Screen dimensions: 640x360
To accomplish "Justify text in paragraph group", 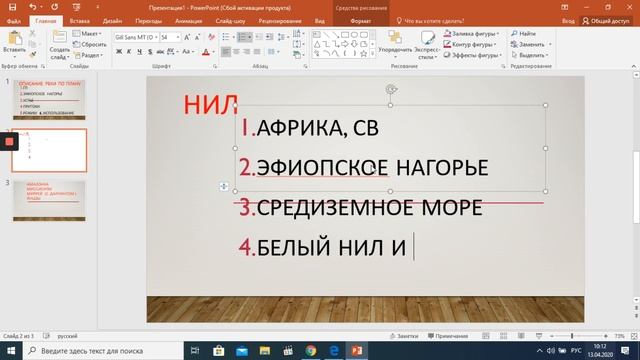I will 257,51.
